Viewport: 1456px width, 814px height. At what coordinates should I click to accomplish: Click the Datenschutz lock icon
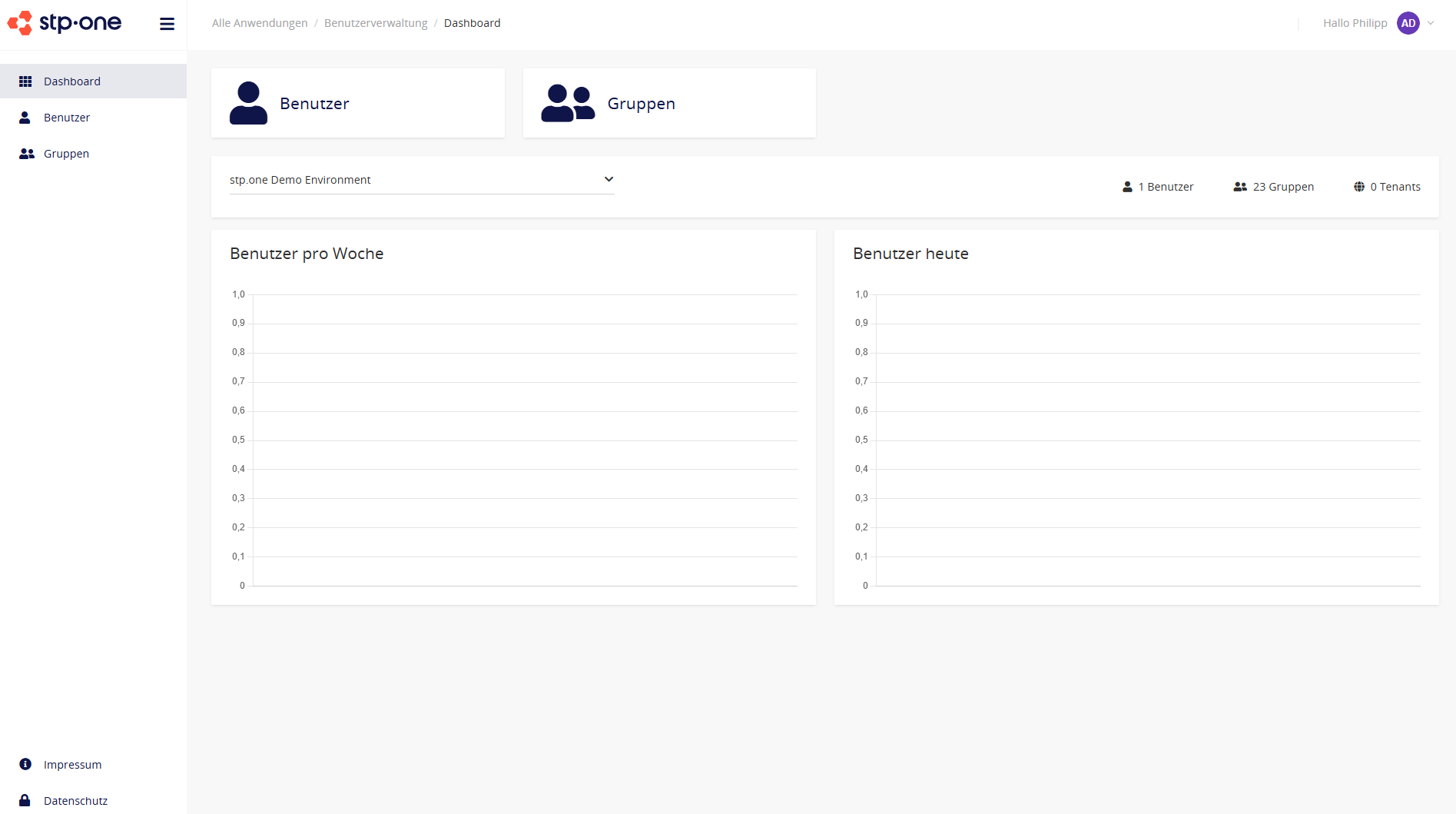[x=24, y=800]
